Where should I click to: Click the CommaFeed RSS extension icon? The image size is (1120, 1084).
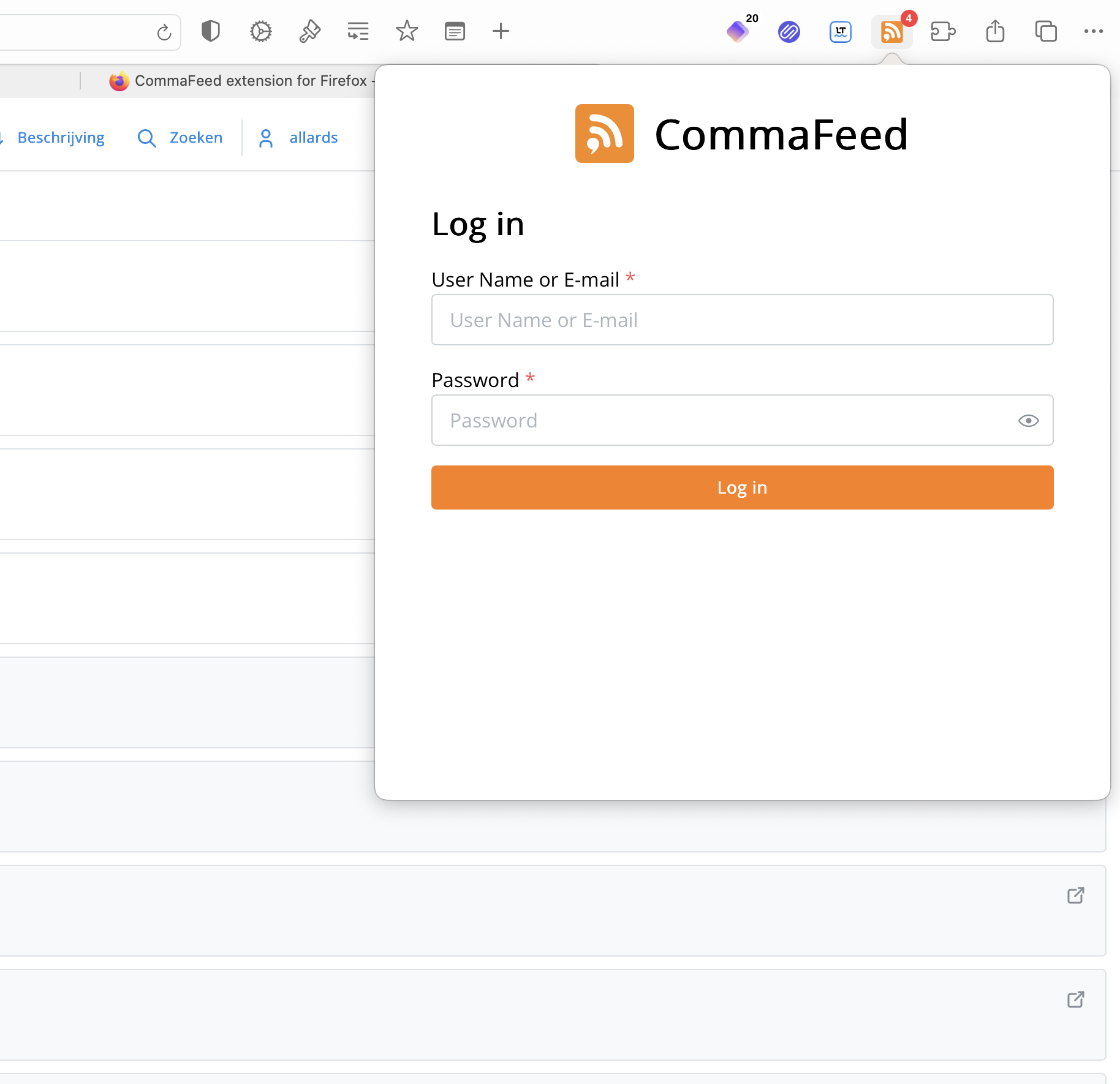[x=891, y=31]
